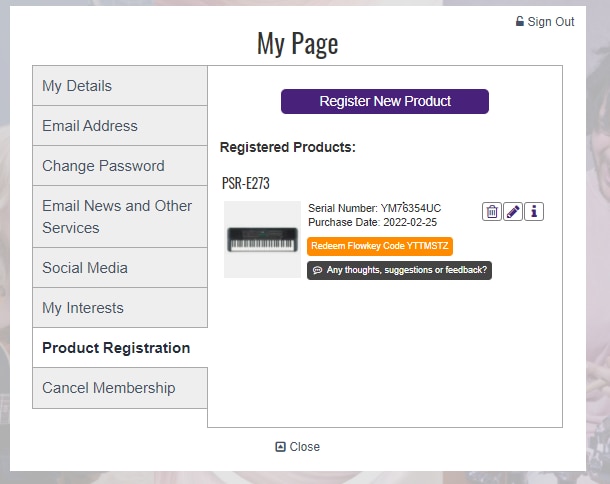Click the PSR-E273 keyboard thumbnail
610x484 pixels.
(x=262, y=239)
